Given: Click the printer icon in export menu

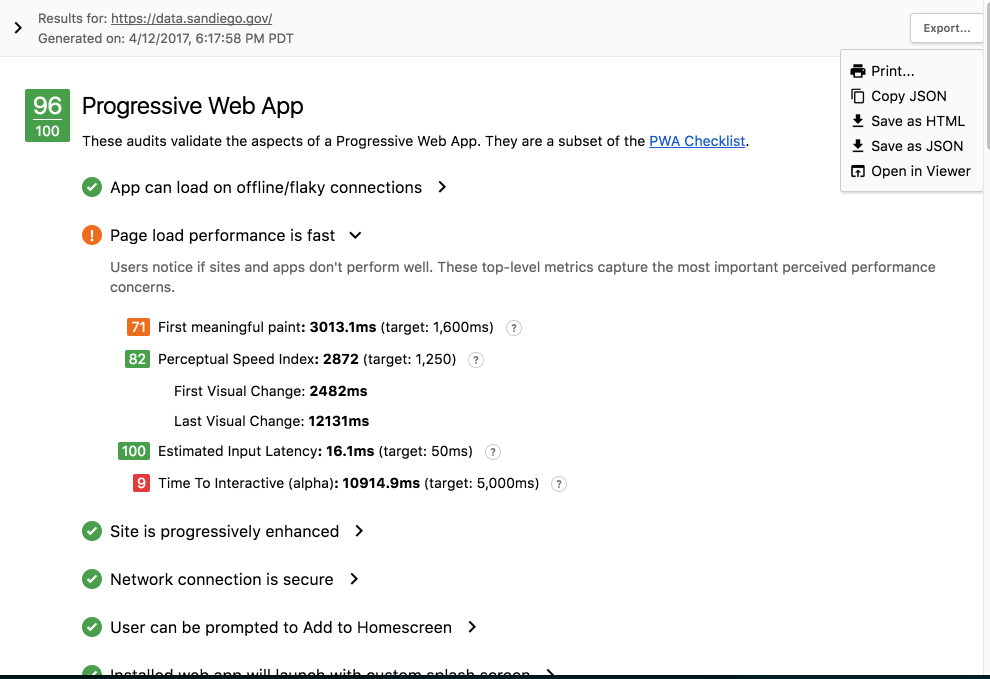Looking at the screenshot, I should point(857,71).
